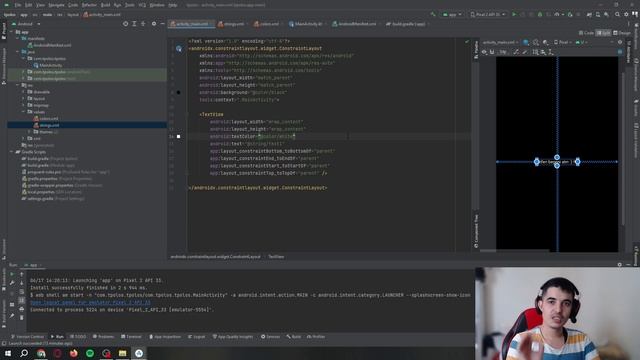Select MainActivity in project tree
The height and width of the screenshot is (360, 640).
[x=48, y=65]
